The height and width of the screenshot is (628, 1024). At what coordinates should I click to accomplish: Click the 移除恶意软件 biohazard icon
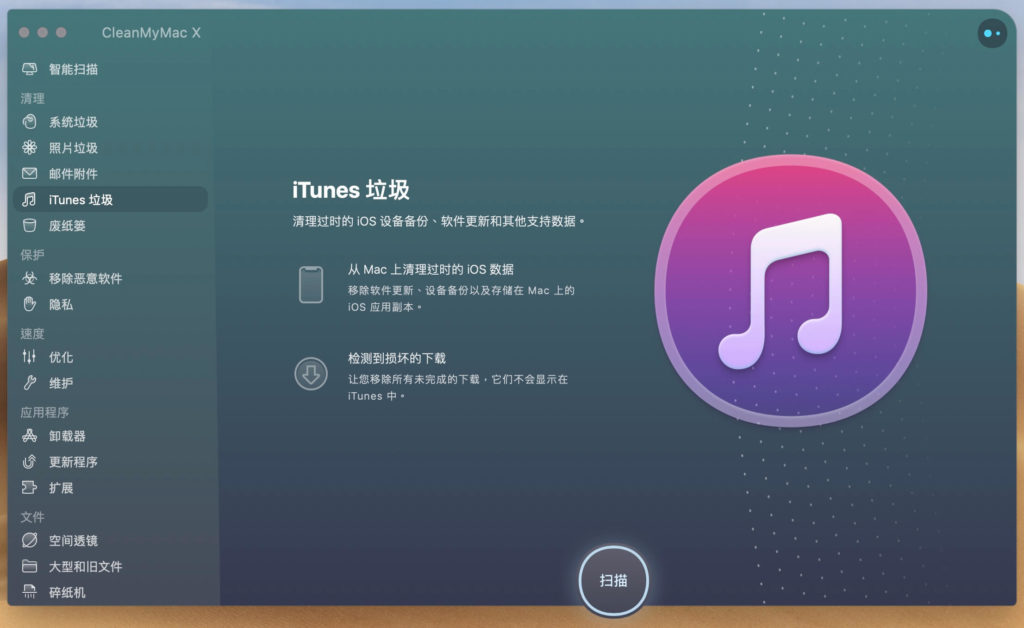click(x=29, y=279)
